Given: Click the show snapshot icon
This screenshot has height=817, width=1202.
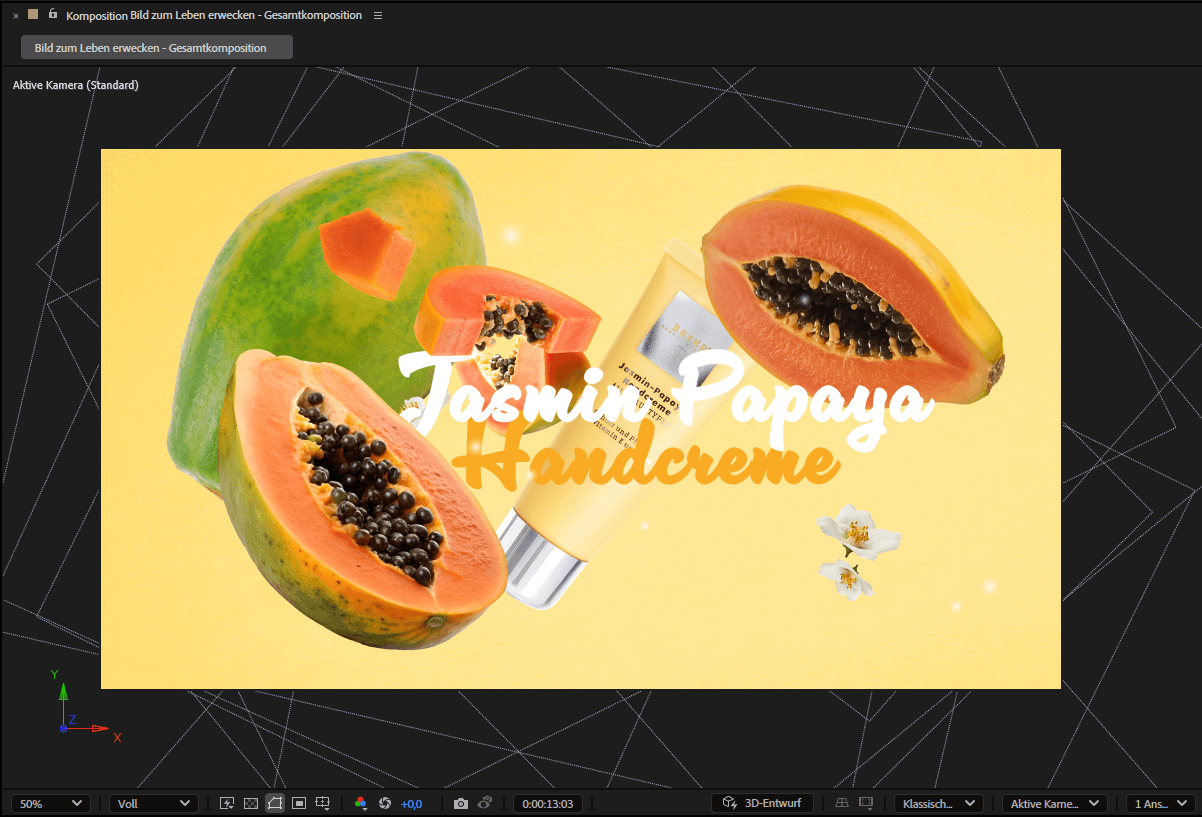Looking at the screenshot, I should [485, 803].
